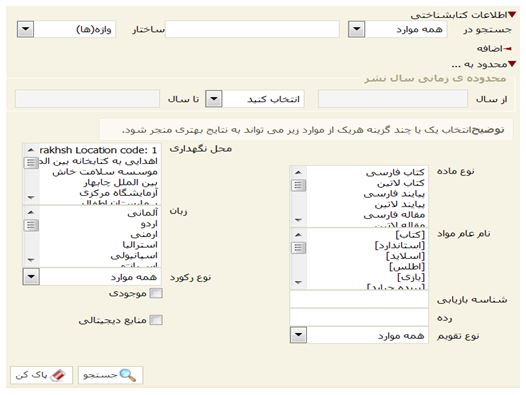
Task: Click the از سال year input
Action: click(x=393, y=99)
